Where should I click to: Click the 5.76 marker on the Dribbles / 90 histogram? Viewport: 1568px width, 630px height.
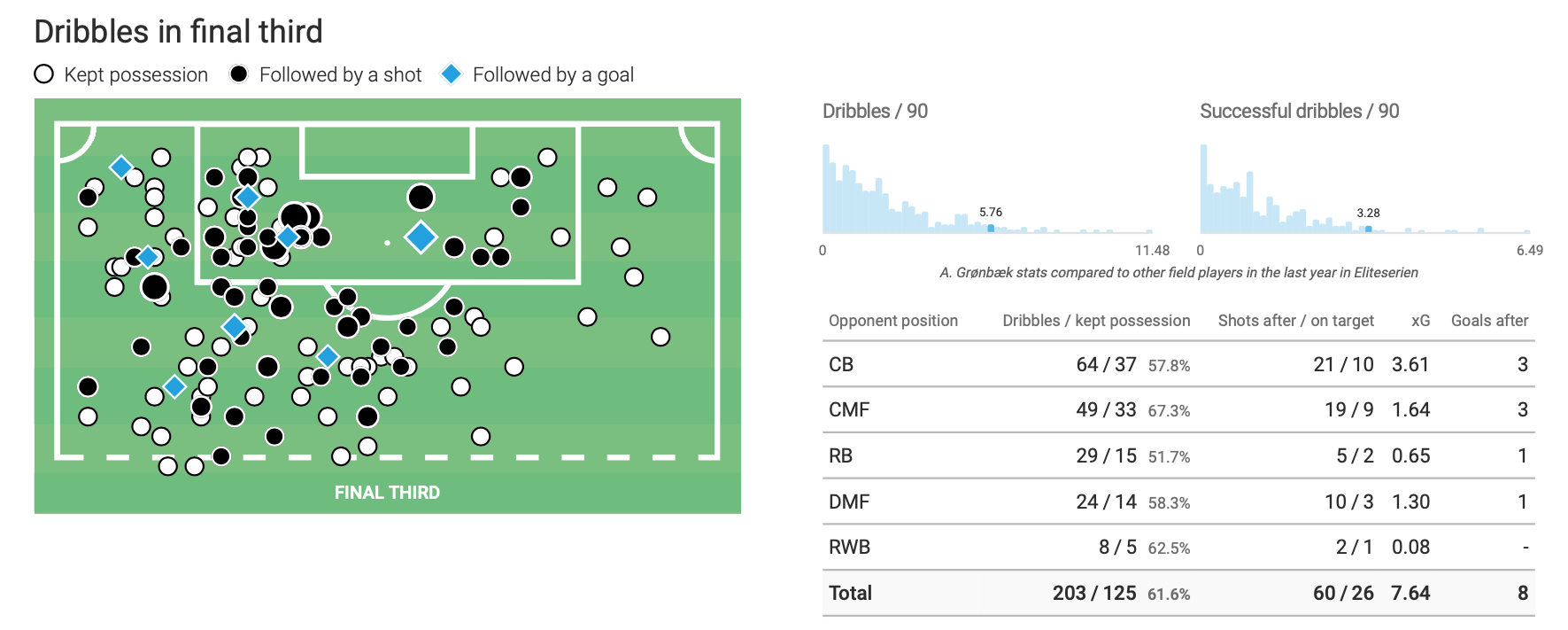tap(991, 228)
